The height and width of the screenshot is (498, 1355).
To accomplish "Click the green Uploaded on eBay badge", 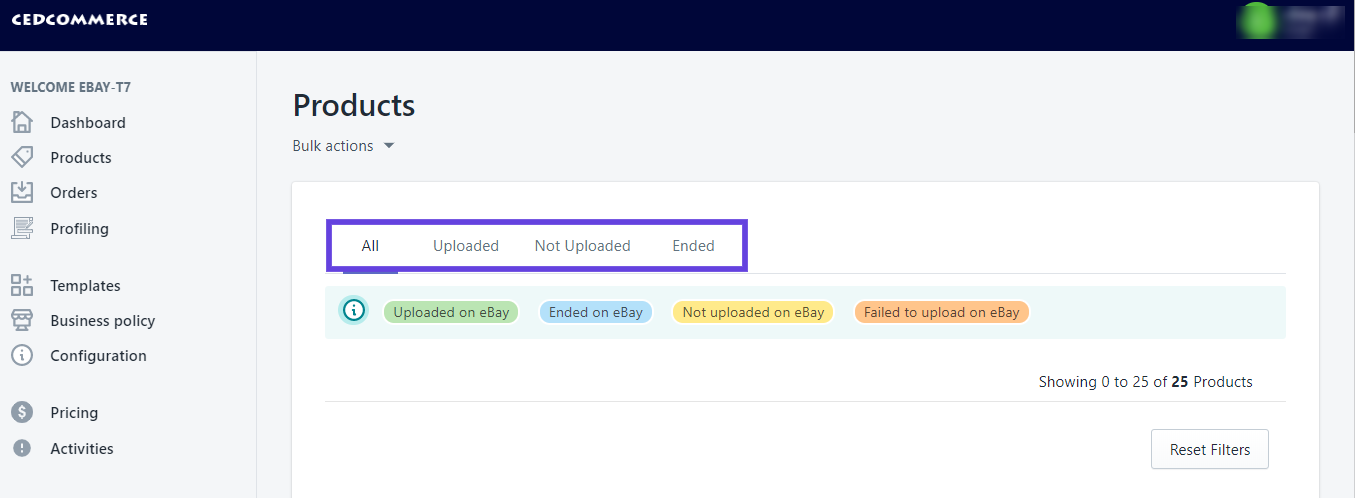I will [451, 312].
